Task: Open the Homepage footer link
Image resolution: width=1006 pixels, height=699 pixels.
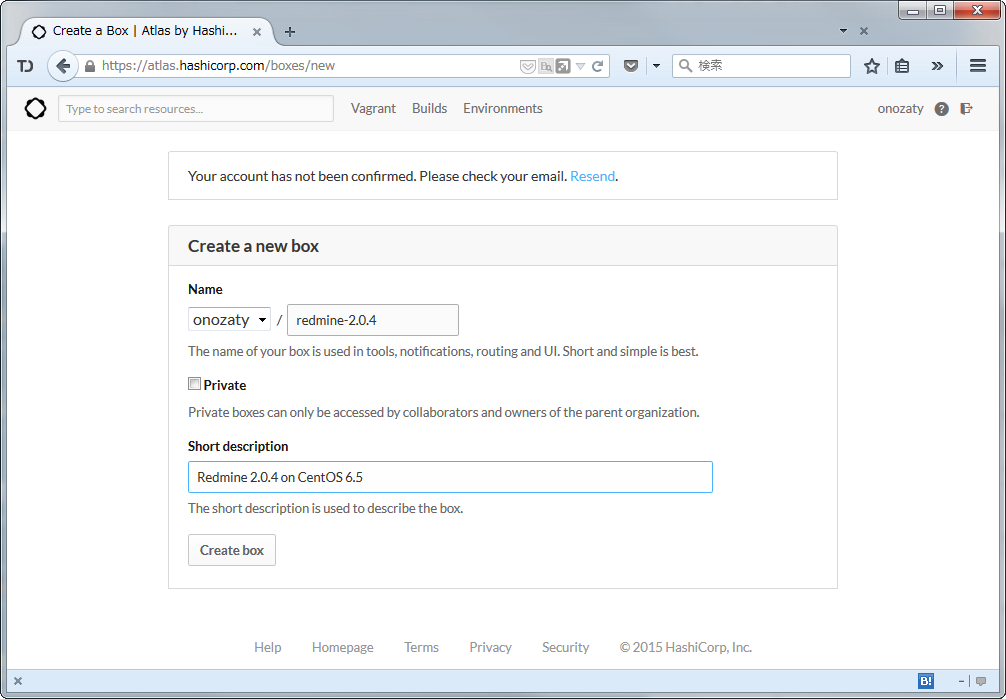Action: (x=343, y=647)
